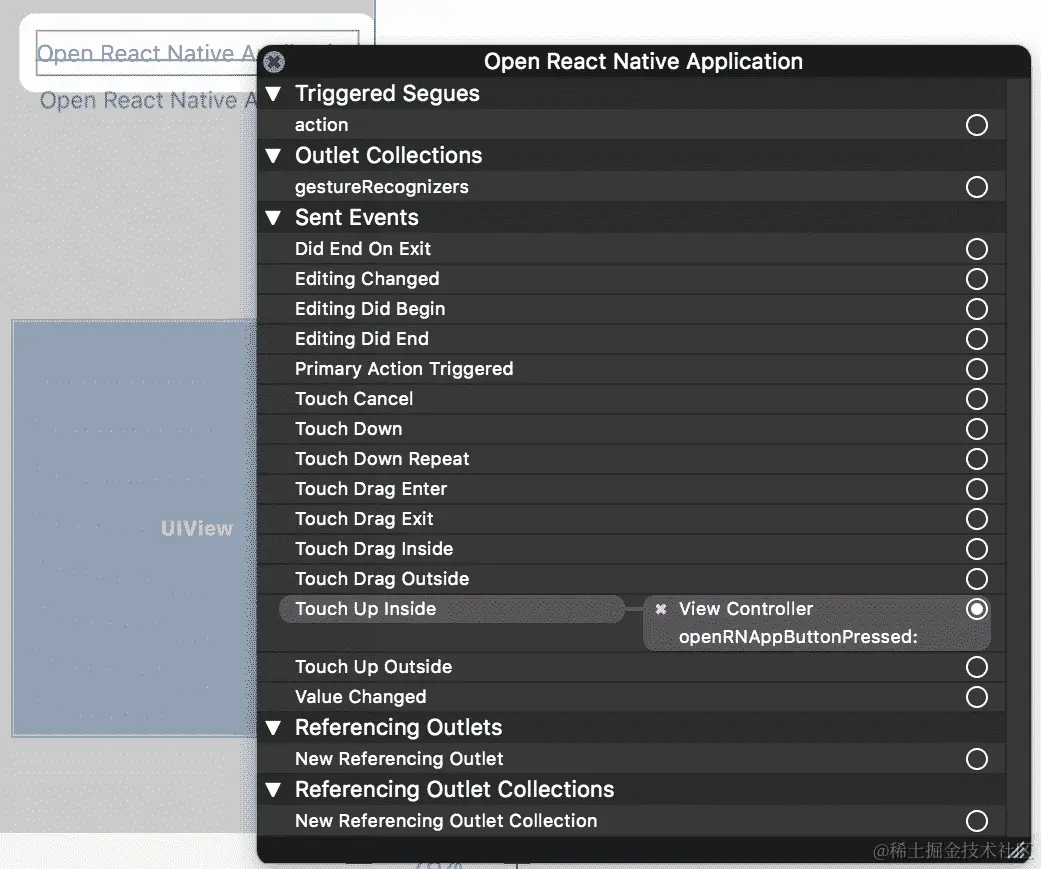Collapse the Sent Events section triangle
The image size is (1041, 869).
pos(274,218)
